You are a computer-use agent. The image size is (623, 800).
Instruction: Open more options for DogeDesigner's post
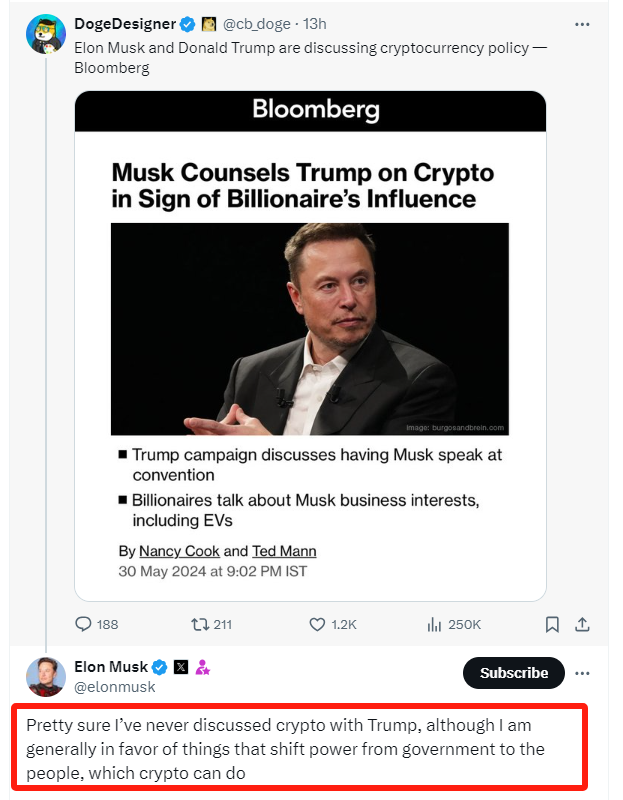pos(583,23)
